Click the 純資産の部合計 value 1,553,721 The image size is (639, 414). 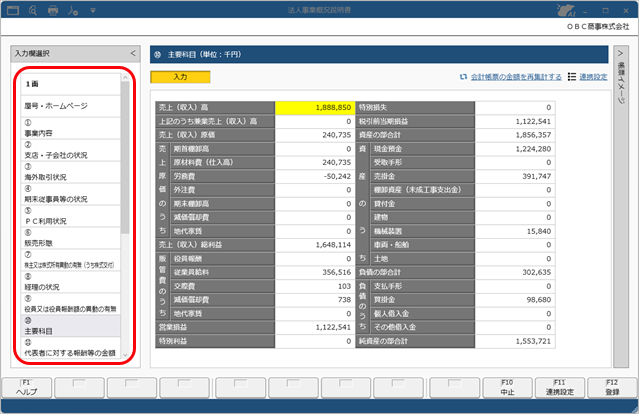tap(515, 341)
